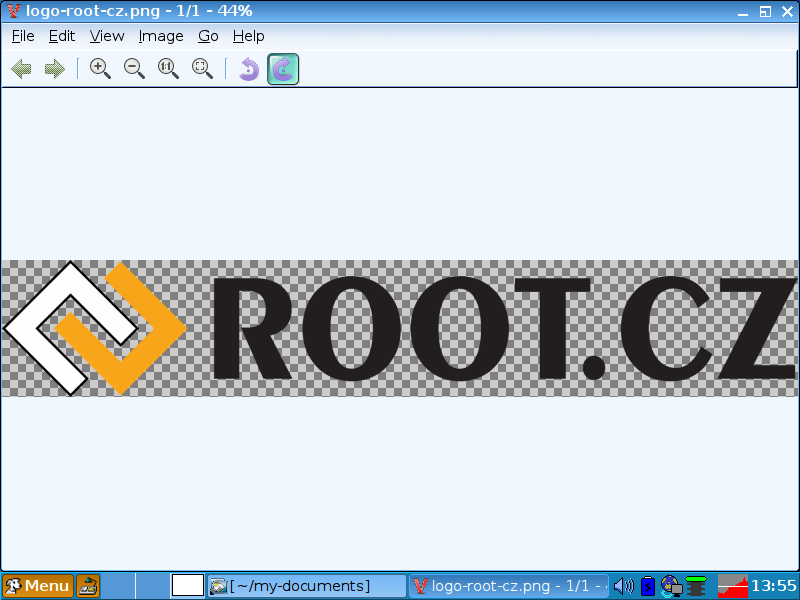800x600 pixels.
Task: Maximize the Viewnior window
Action: point(765,11)
